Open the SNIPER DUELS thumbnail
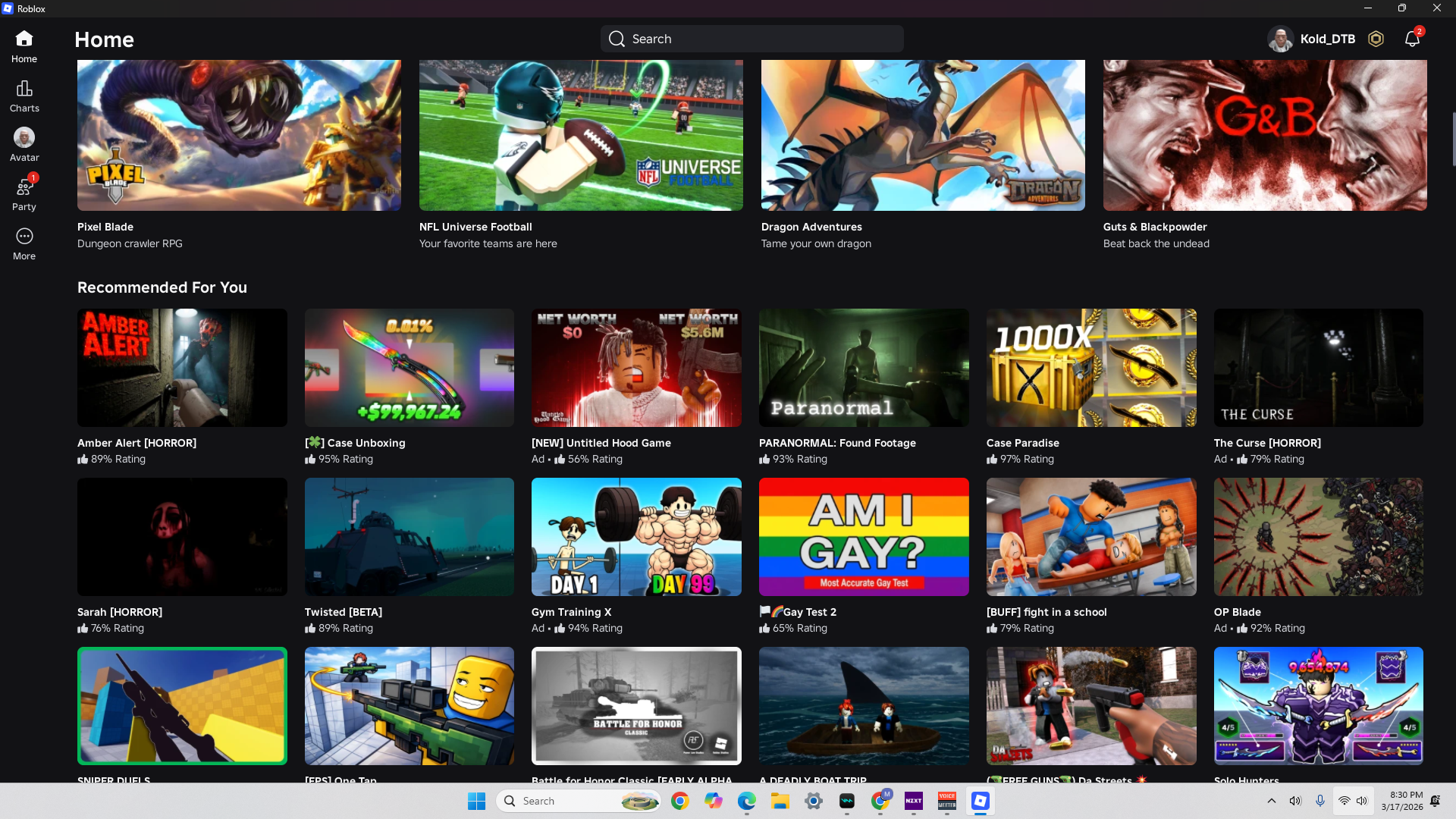The height and width of the screenshot is (819, 1456). 182,706
